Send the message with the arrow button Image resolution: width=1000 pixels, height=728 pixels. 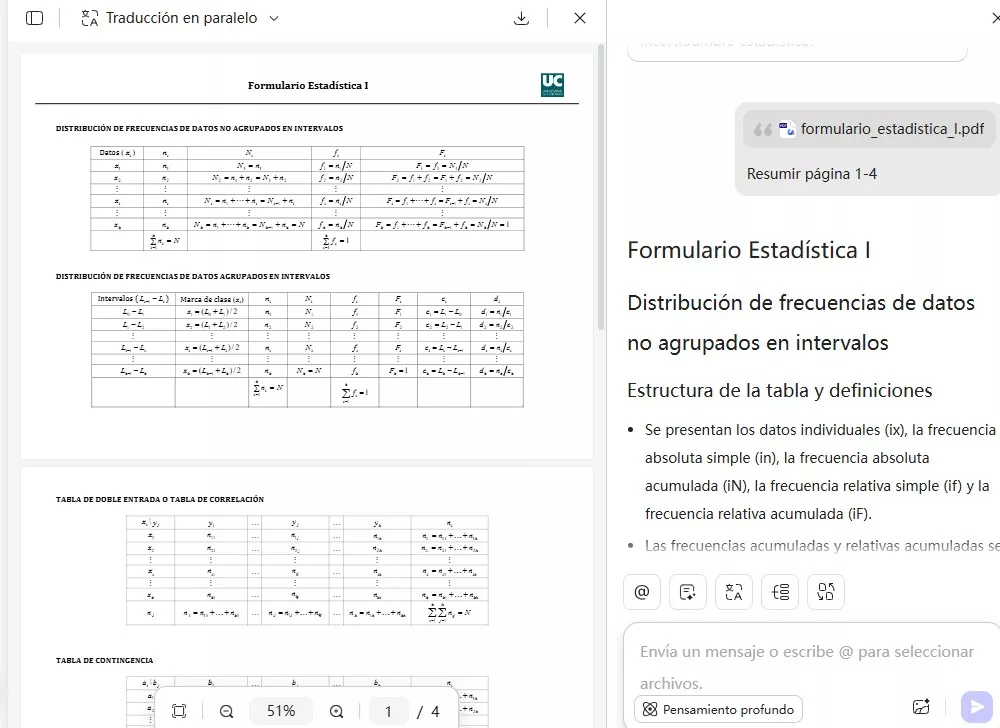pos(976,706)
